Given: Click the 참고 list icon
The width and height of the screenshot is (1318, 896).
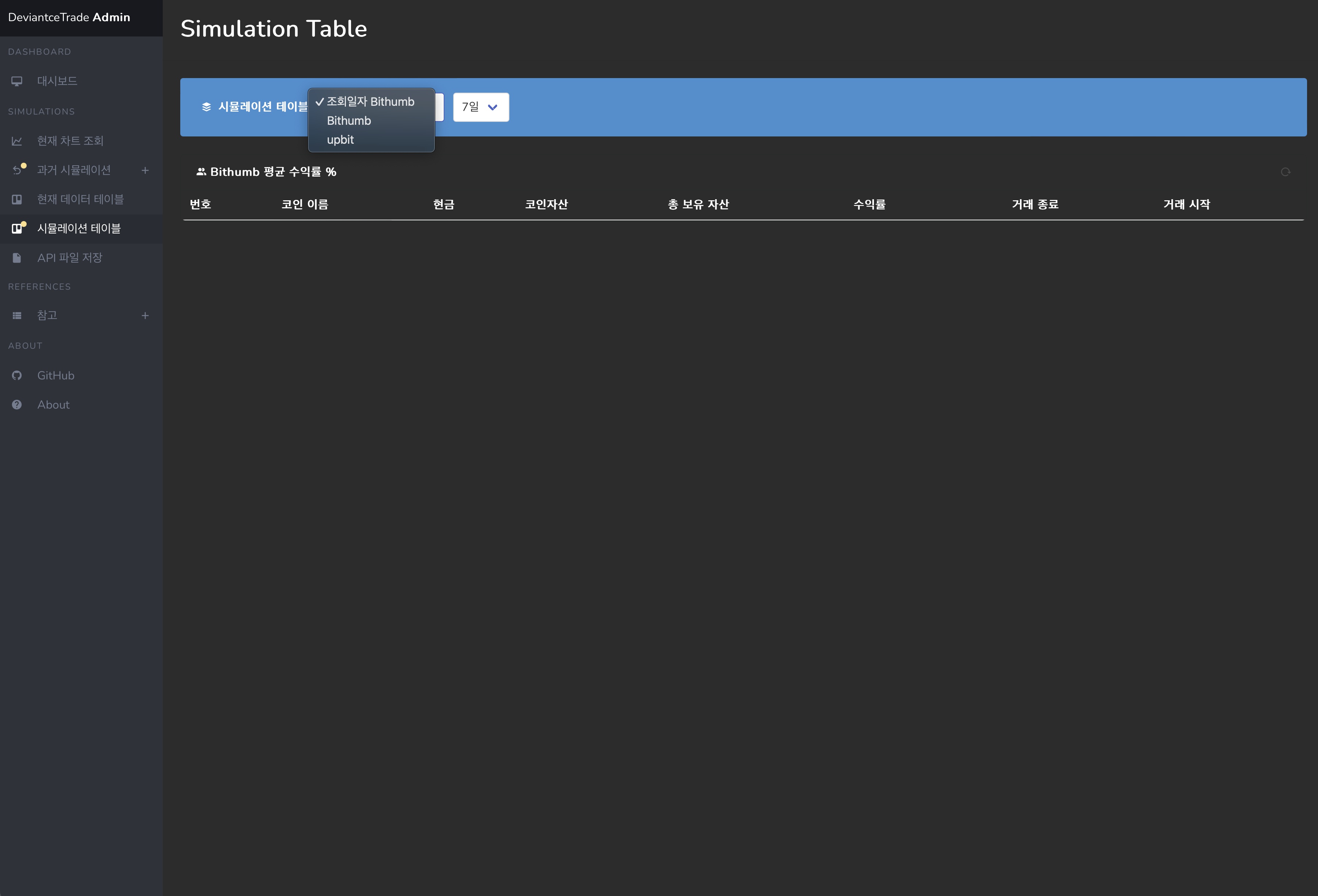Looking at the screenshot, I should (17, 316).
